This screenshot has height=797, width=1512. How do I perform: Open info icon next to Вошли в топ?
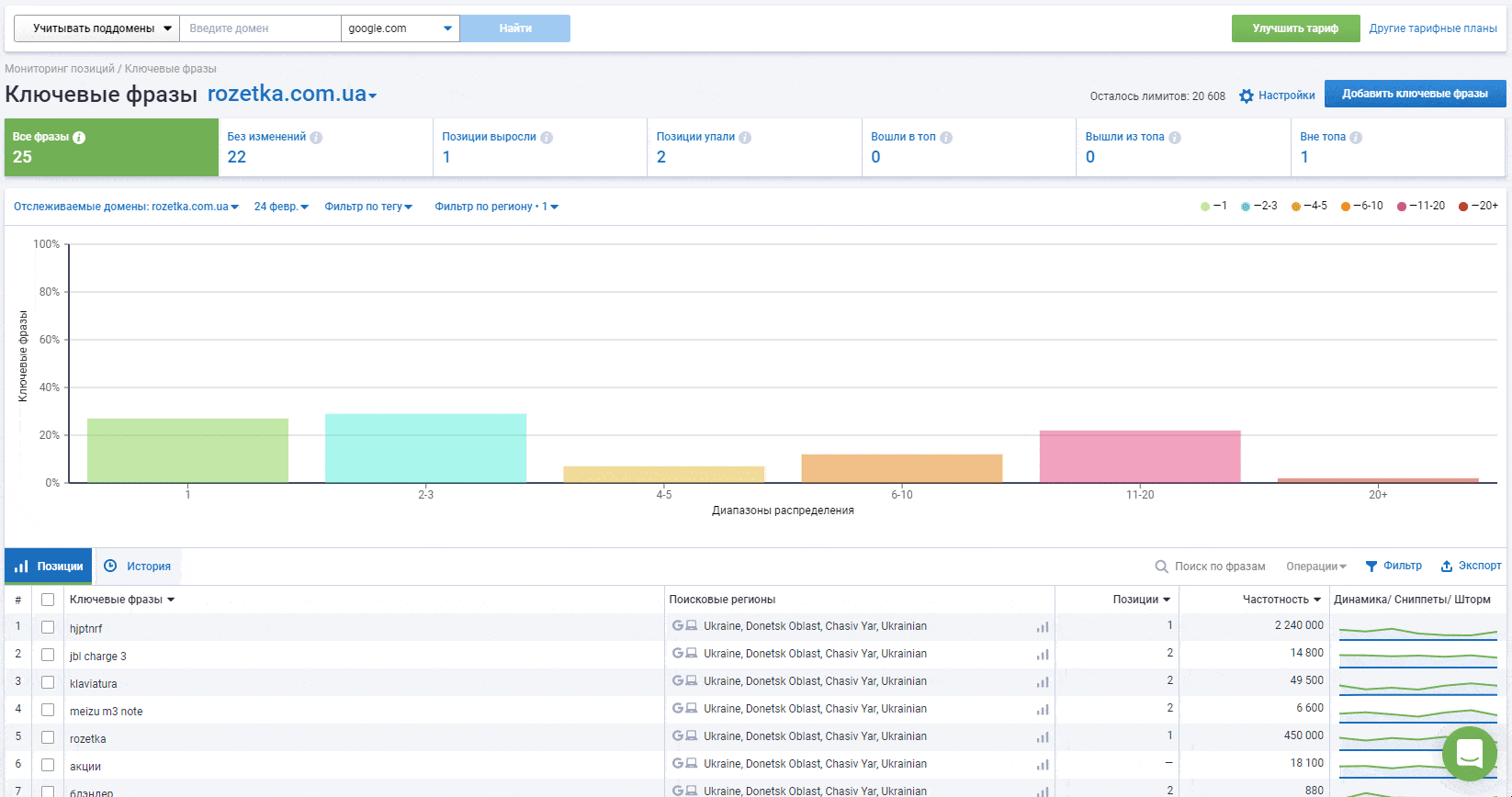(946, 138)
